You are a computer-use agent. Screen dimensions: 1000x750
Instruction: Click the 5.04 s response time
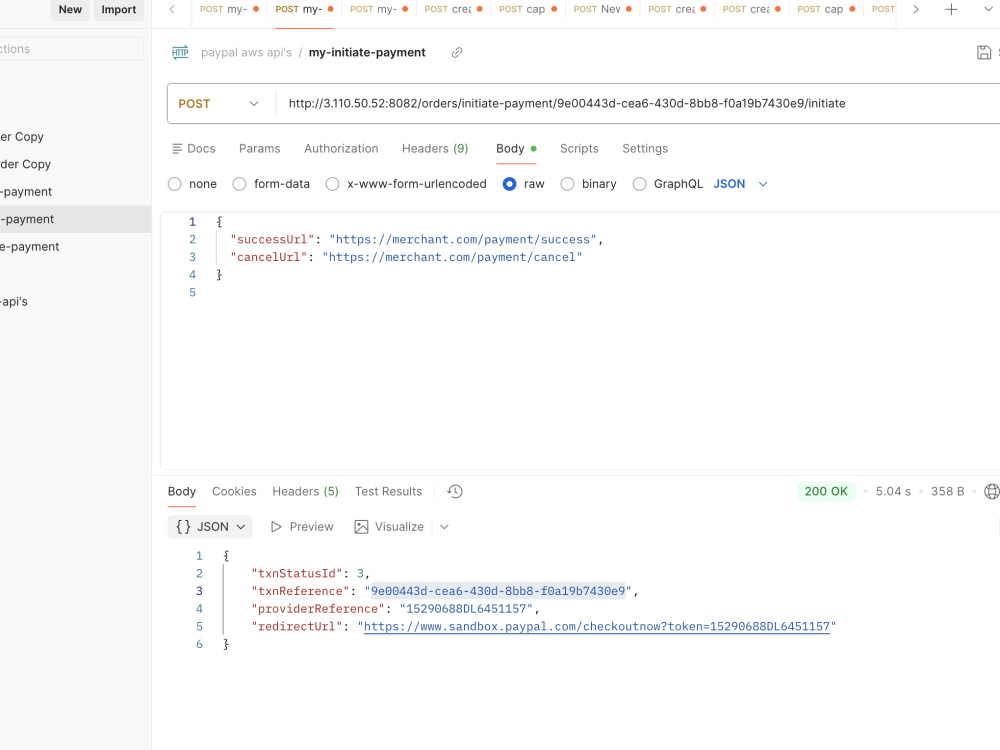pyautogui.click(x=893, y=492)
